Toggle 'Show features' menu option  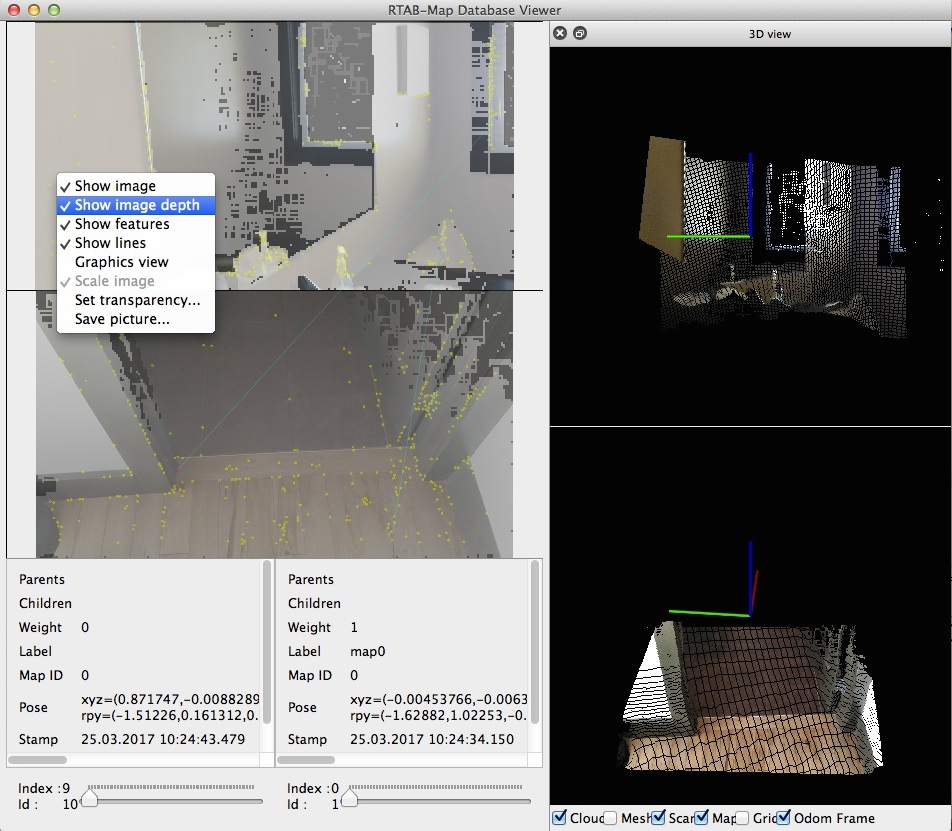[122, 224]
